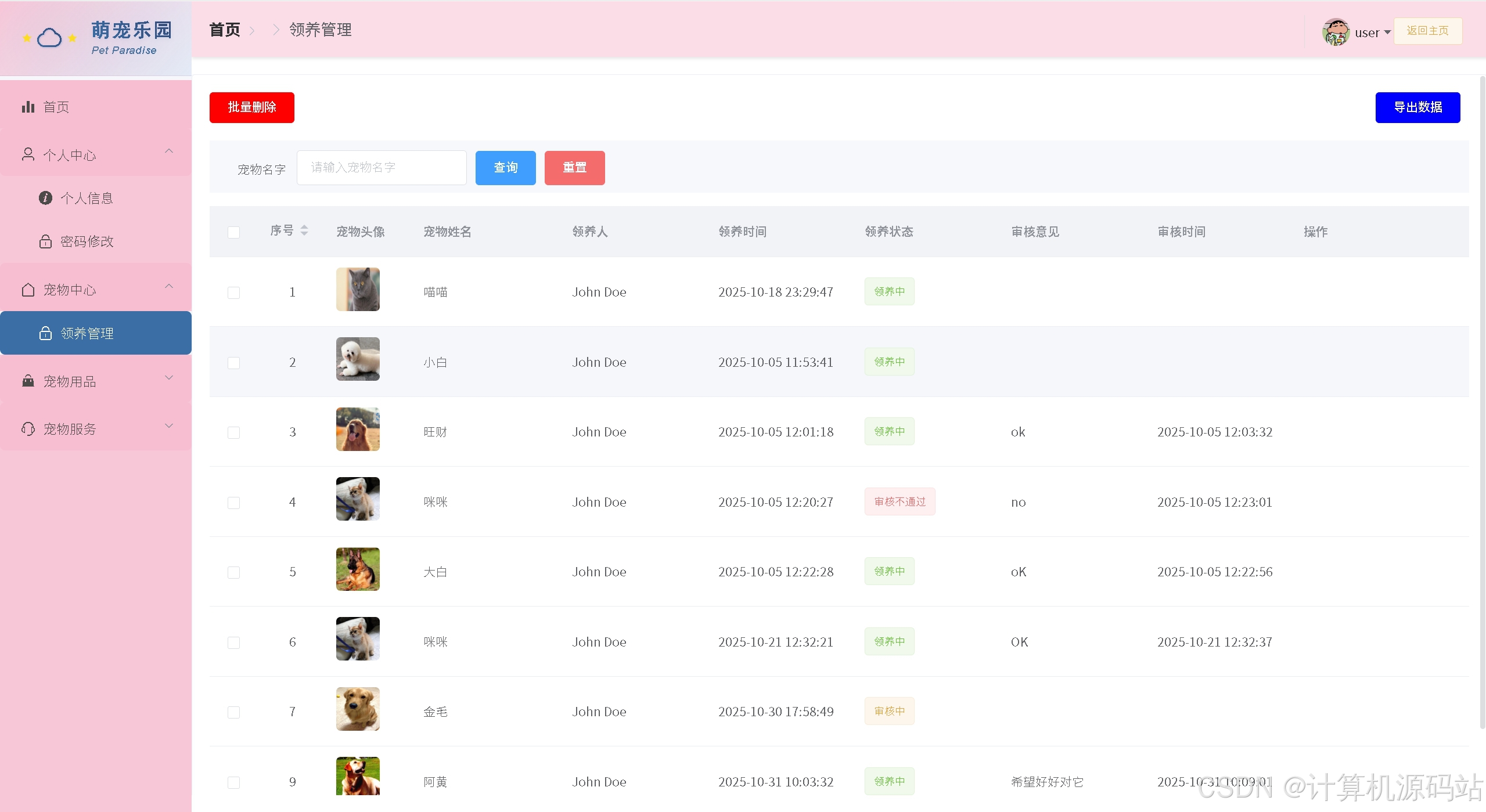Open the German shepherd thumbnail for 大白

point(358,569)
